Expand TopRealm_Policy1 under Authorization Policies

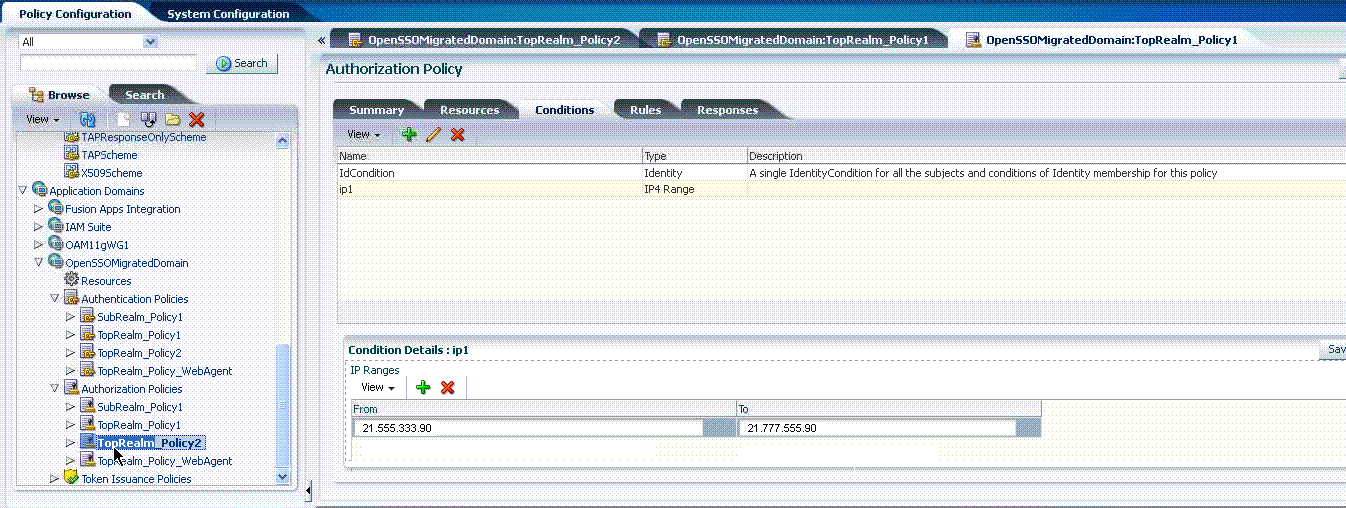[x=70, y=425]
